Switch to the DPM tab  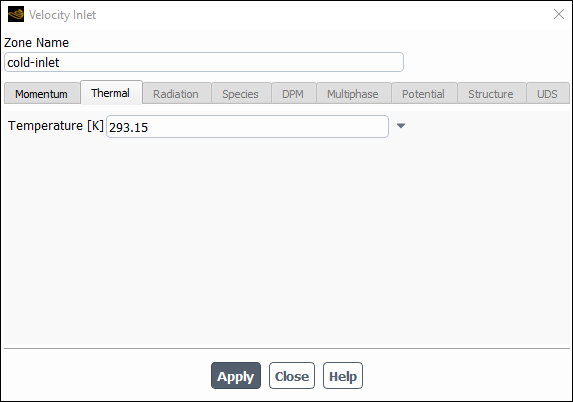point(293,94)
